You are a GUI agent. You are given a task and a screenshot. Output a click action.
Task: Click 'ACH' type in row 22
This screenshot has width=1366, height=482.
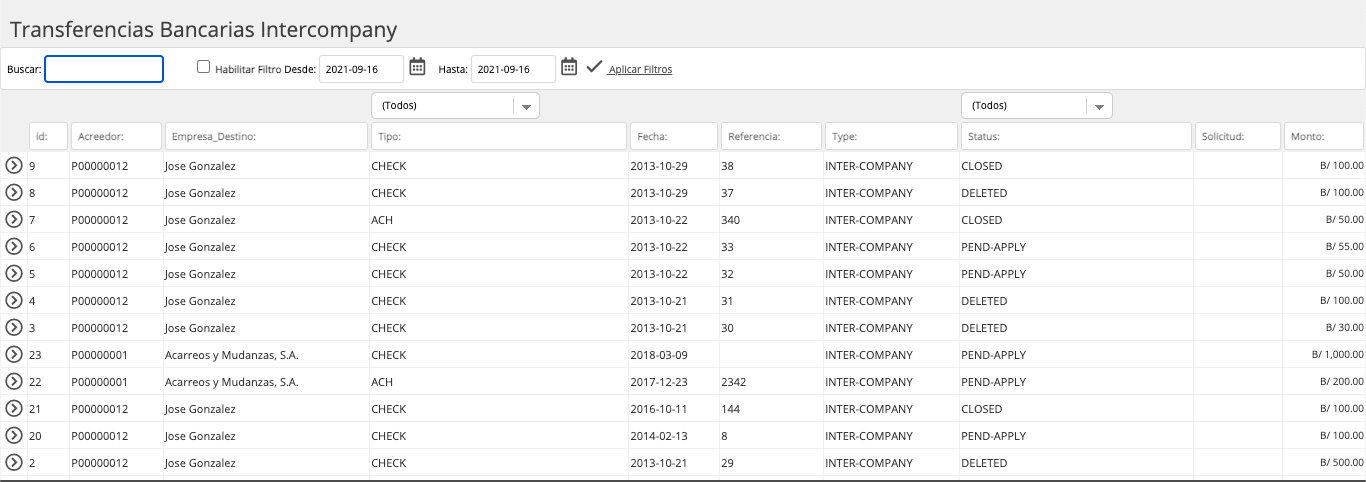382,382
